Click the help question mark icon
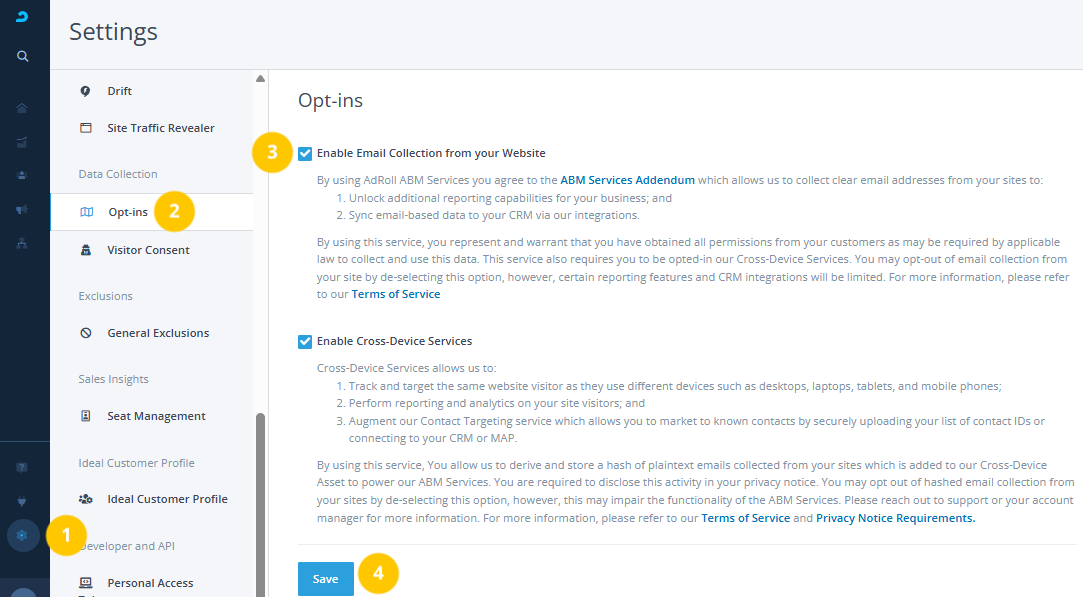This screenshot has width=1083, height=597. point(22,467)
